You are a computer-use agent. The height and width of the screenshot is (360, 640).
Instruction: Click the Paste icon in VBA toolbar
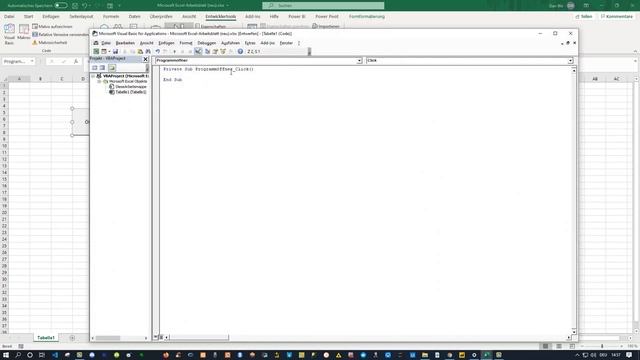coord(140,51)
